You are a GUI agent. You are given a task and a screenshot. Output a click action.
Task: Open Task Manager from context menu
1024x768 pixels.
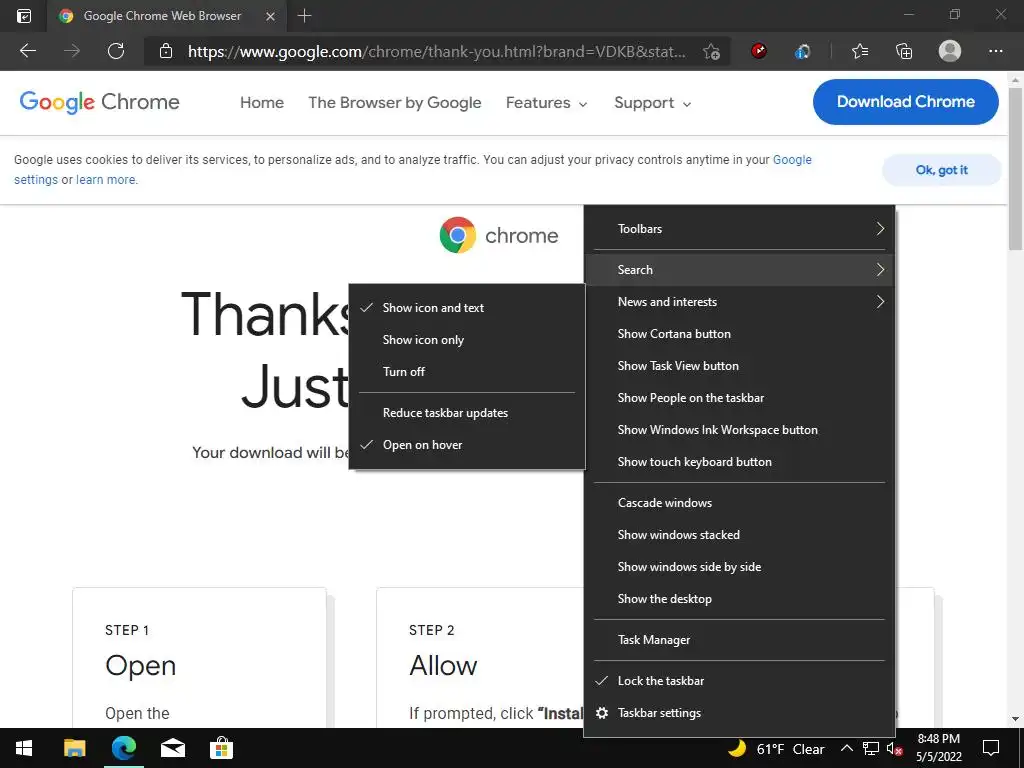point(739,640)
